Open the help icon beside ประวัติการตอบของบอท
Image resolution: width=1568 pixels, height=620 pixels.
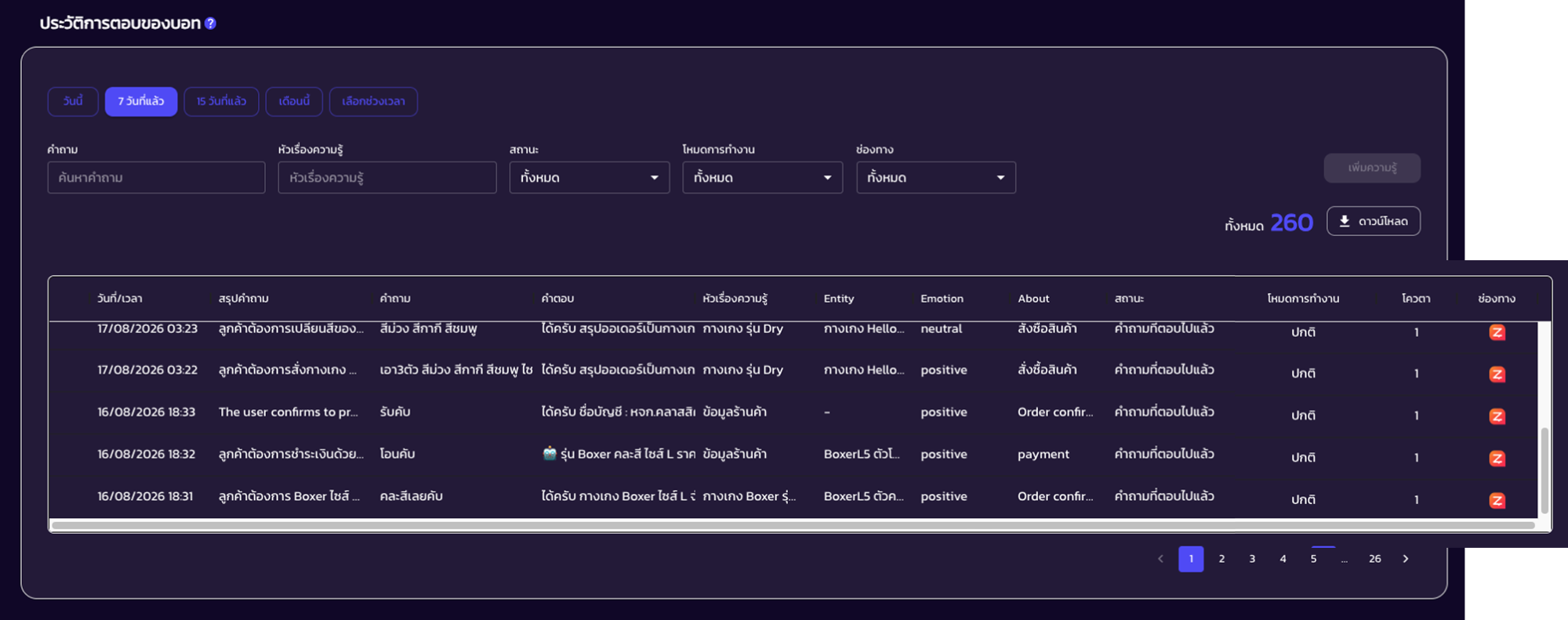click(x=210, y=24)
